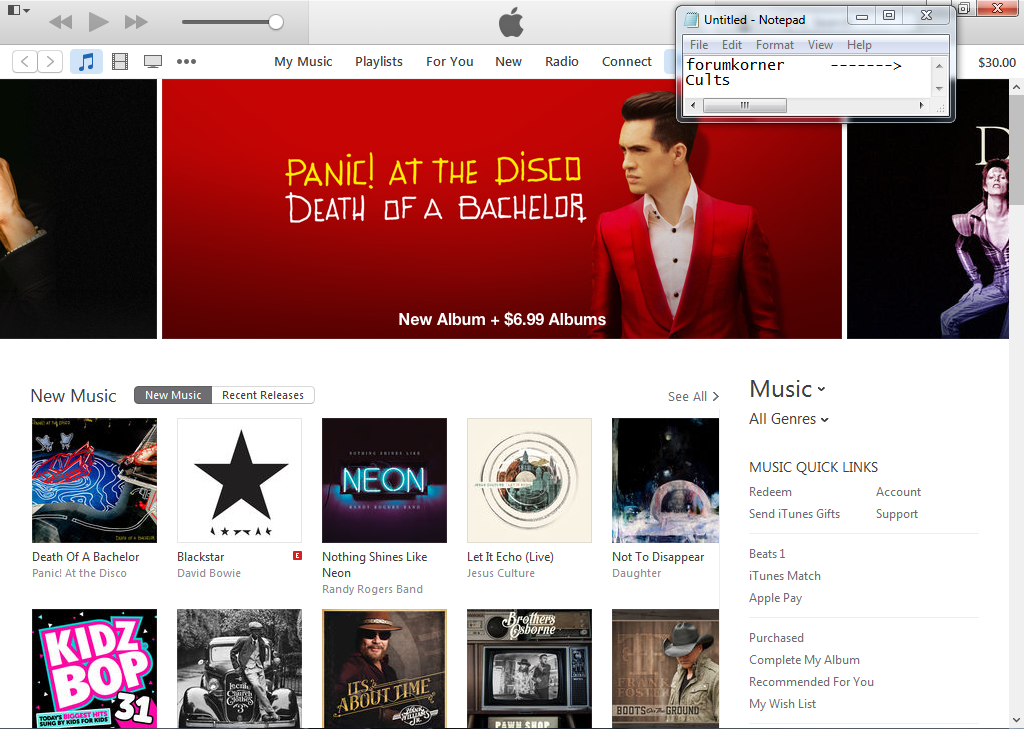Open Notepad File menu
Image resolution: width=1024 pixels, height=729 pixels.
pos(699,44)
